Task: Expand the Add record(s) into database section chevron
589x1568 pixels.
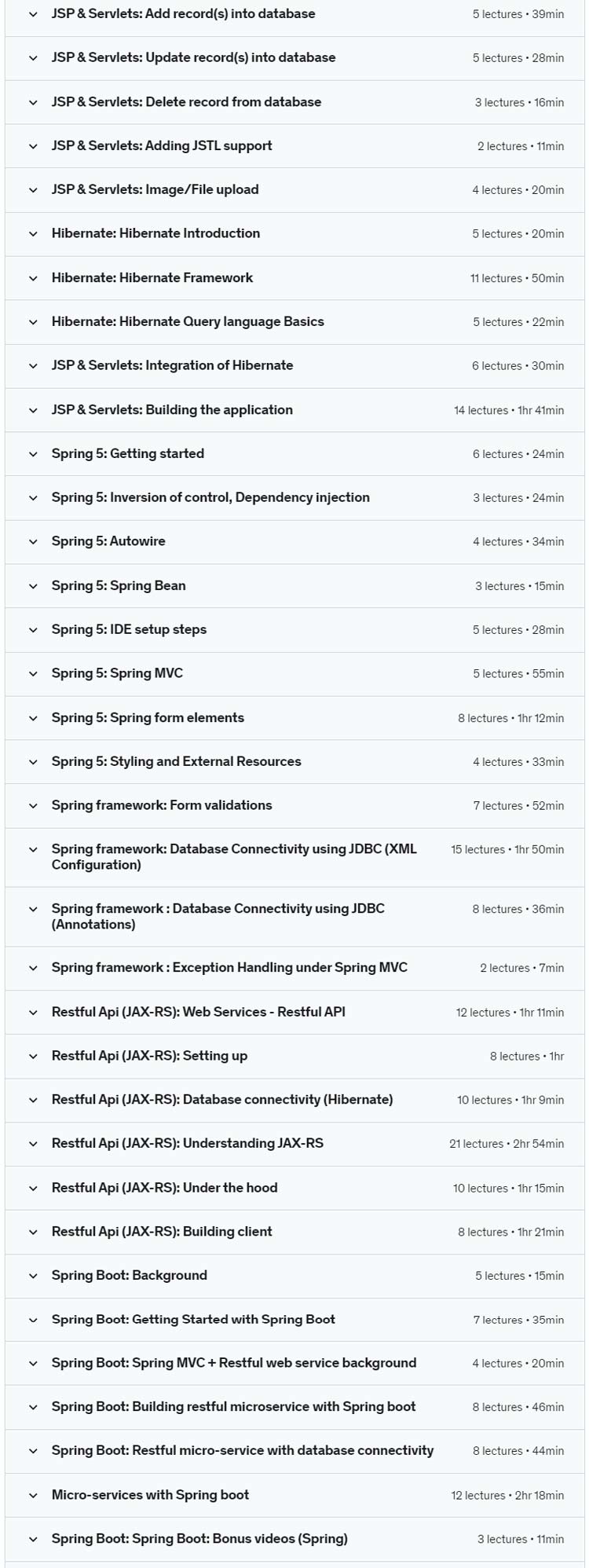Action: click(x=33, y=14)
